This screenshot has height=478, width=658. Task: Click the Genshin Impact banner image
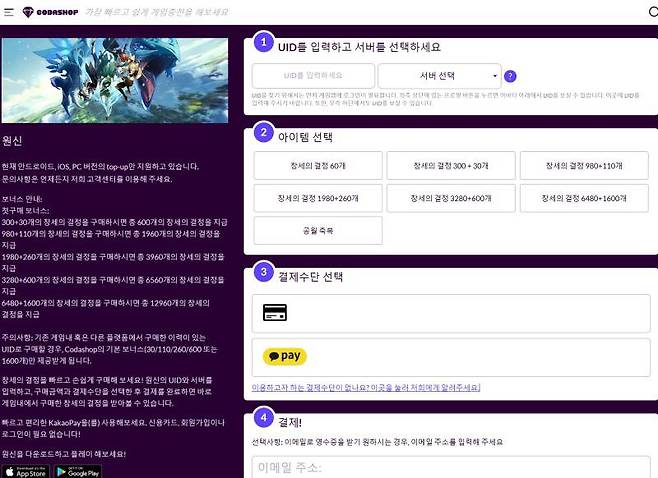115,81
